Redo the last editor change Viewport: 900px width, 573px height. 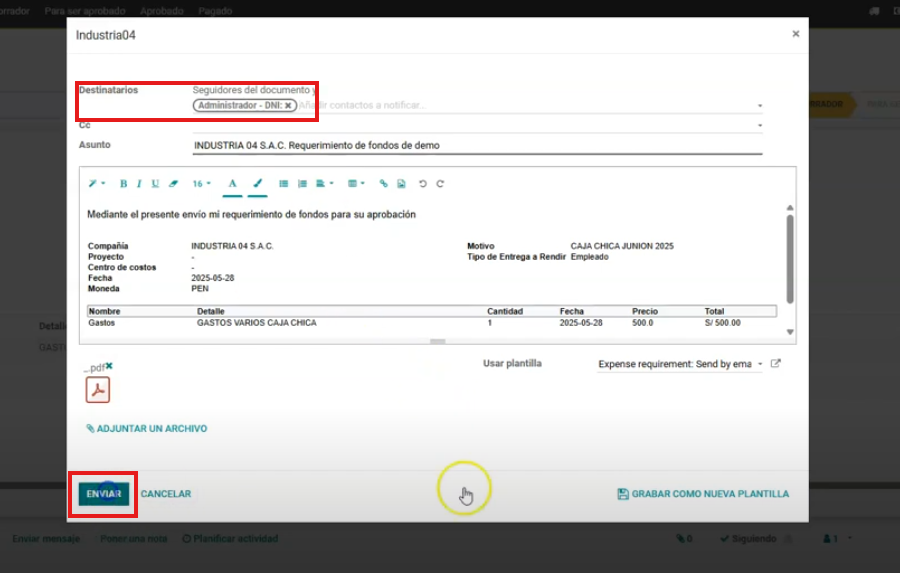coord(439,184)
